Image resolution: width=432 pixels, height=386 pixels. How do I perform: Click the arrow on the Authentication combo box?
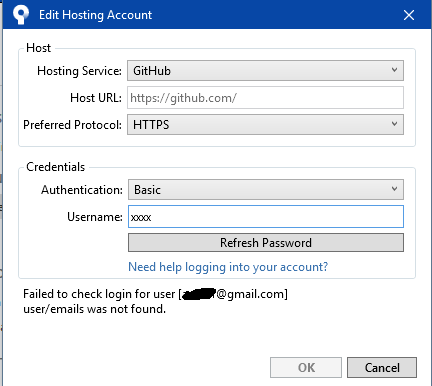(x=394, y=189)
